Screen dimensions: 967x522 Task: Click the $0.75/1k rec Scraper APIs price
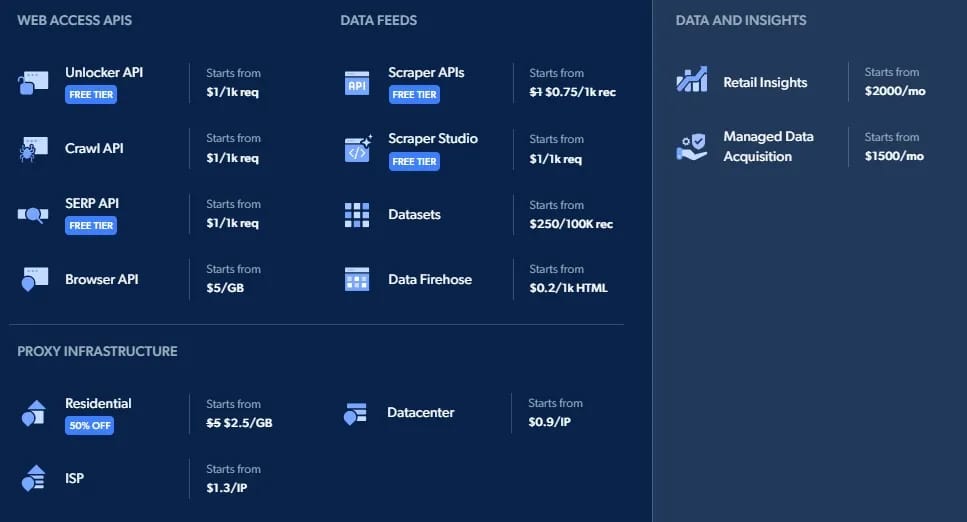click(580, 92)
